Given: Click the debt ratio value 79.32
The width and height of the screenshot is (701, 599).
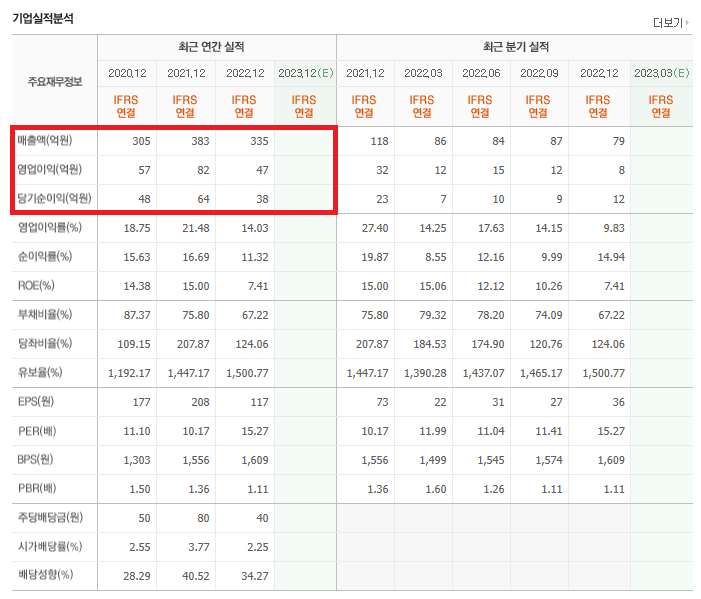Looking at the screenshot, I should pos(433,315).
